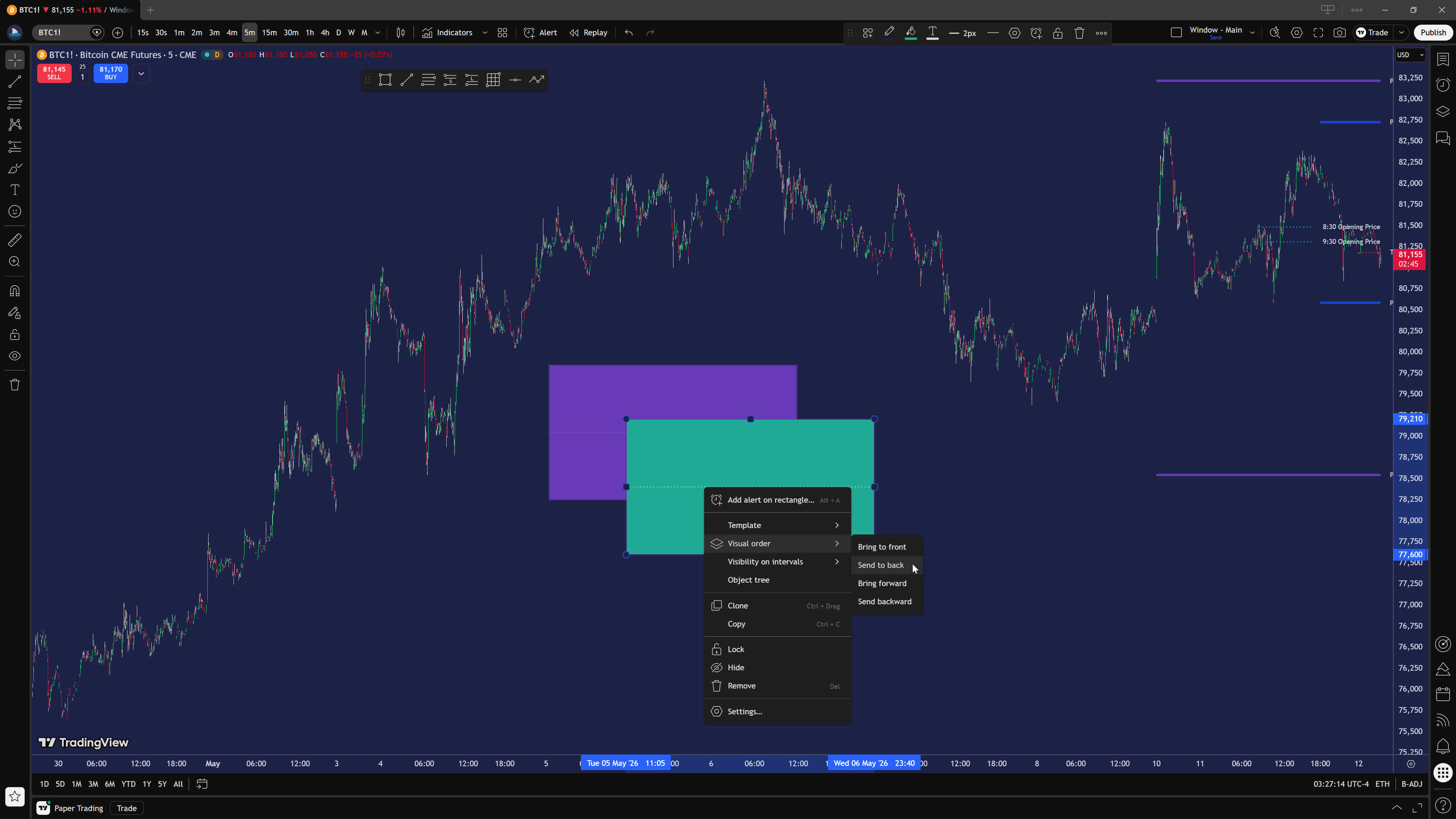Select the Rectangle tool in the favorites toolbar
This screenshot has width=1456, height=819.
385,80
